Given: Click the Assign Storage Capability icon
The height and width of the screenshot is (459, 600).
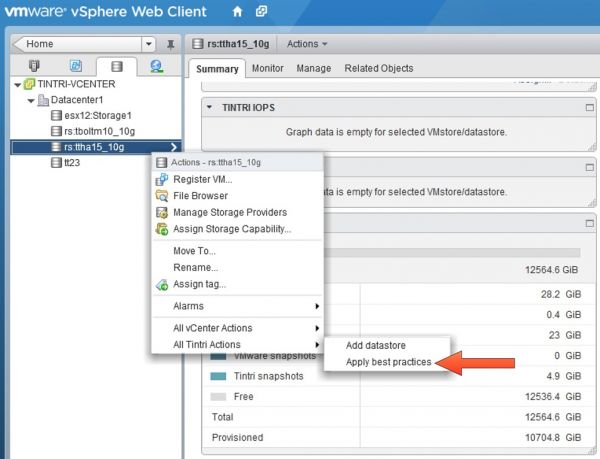Looking at the screenshot, I should click(x=162, y=229).
